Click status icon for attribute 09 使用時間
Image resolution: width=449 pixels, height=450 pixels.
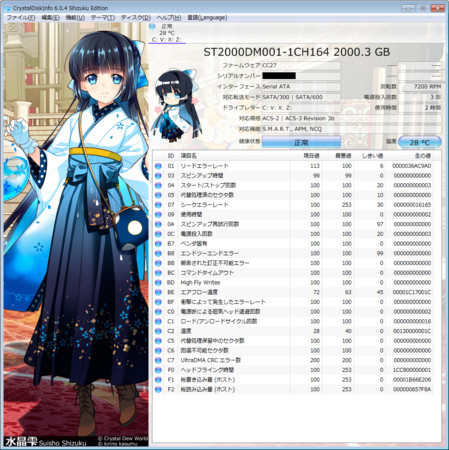pos(158,214)
